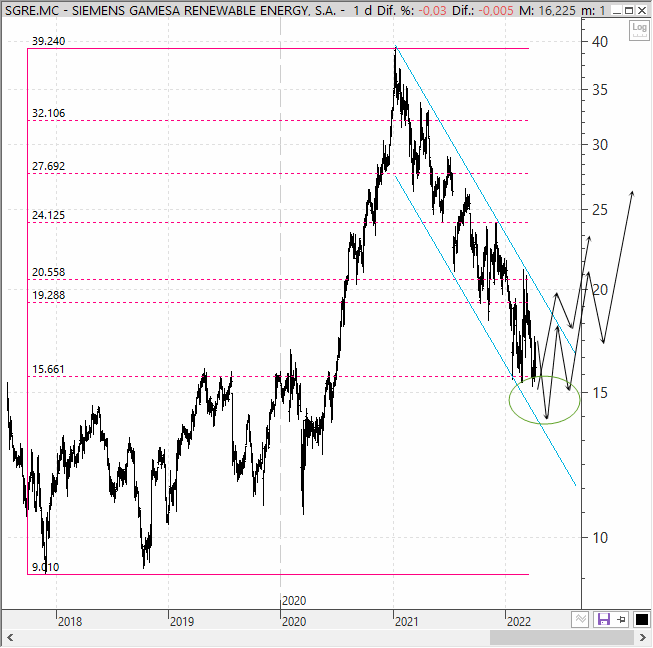The height and width of the screenshot is (648, 653).
Task: Select the 27.692 Fibonacci level label
Action: pyautogui.click(x=49, y=166)
